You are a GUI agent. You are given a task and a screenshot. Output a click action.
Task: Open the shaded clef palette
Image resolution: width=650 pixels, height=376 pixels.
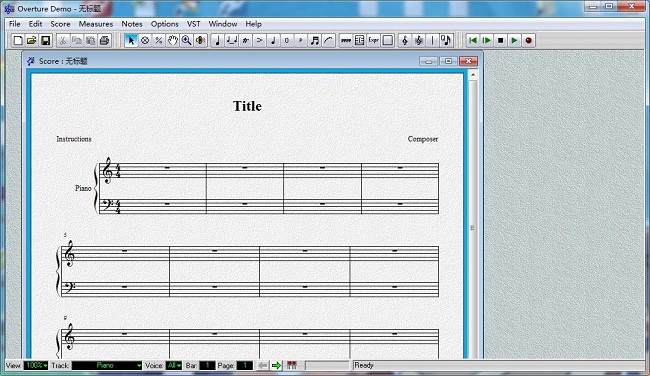coord(419,41)
